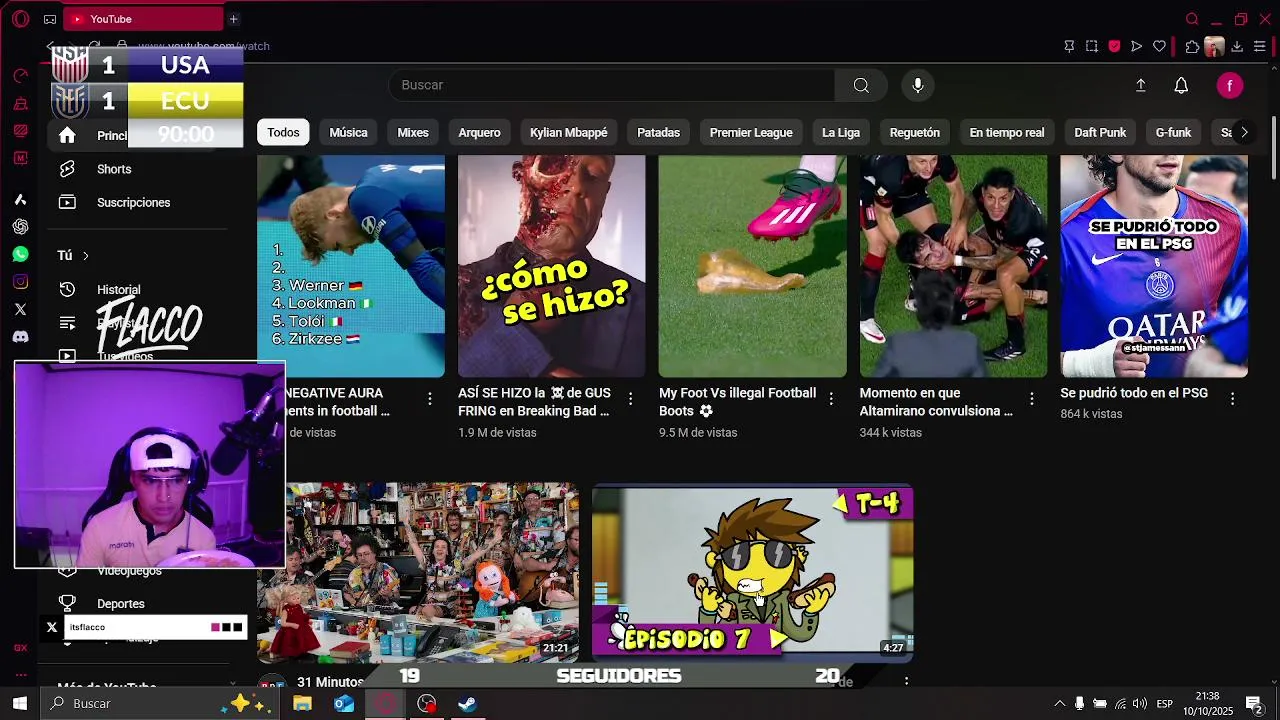Open Steam from the Windows taskbar
Viewport: 1280px width, 720px height.
[467, 704]
